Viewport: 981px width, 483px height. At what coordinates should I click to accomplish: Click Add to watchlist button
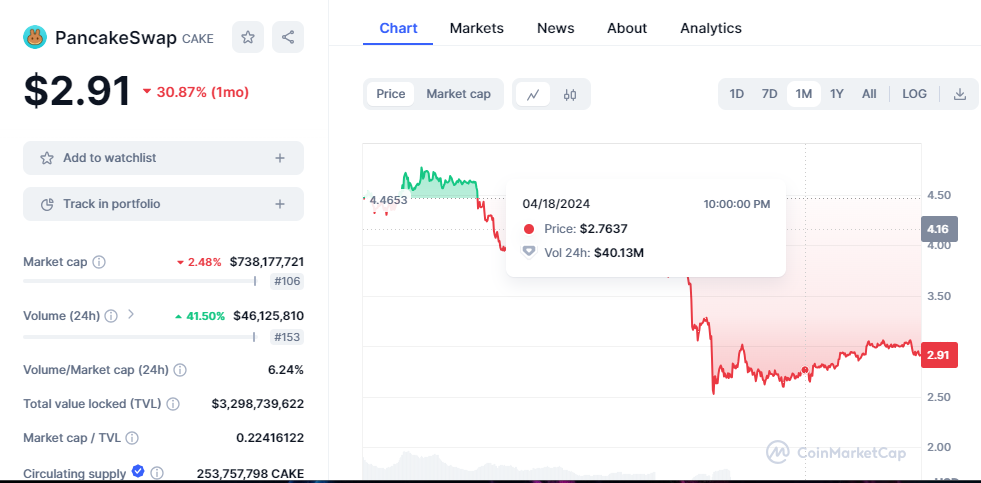pos(163,158)
